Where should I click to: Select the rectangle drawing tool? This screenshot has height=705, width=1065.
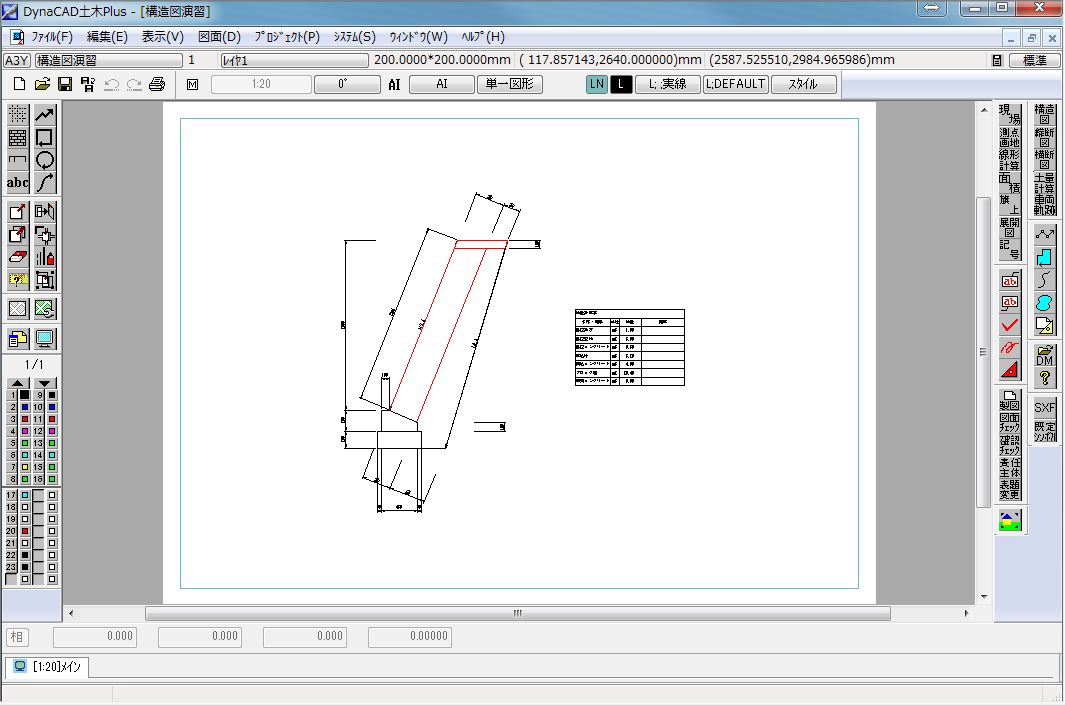click(x=45, y=138)
